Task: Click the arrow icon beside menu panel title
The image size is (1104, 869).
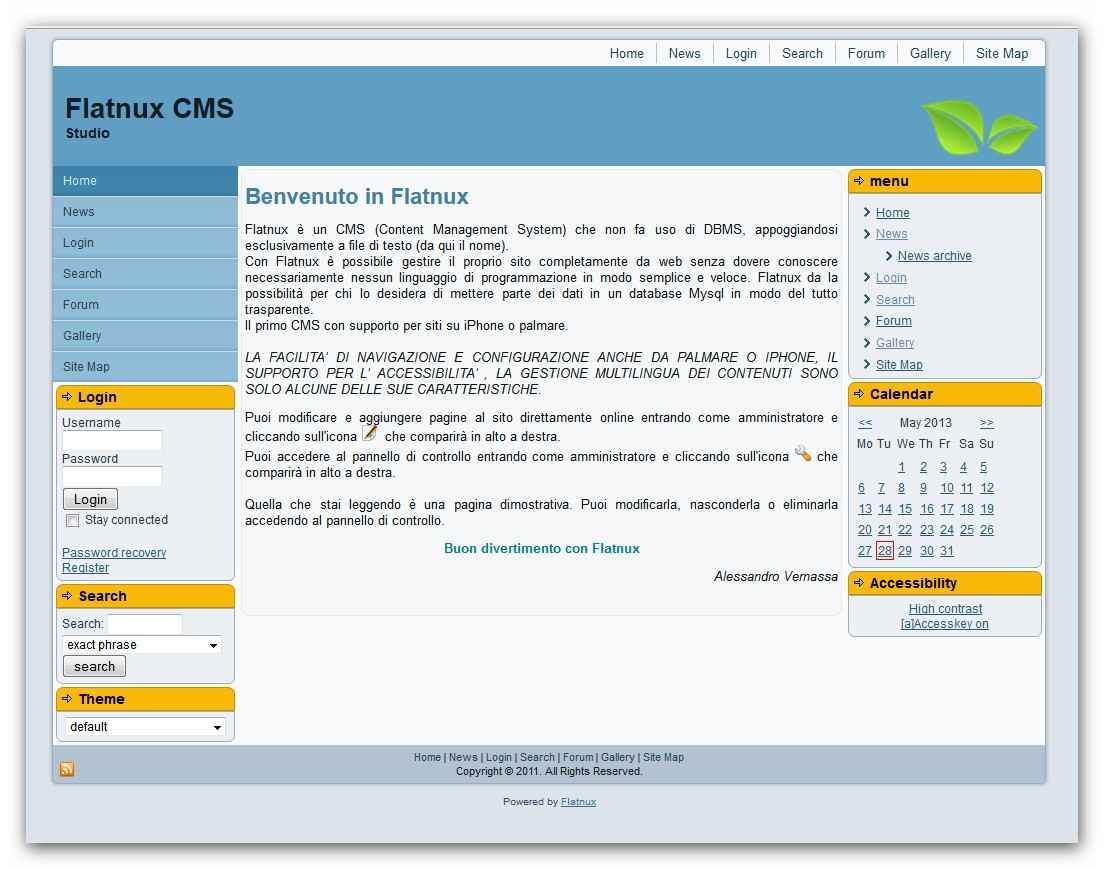Action: (x=859, y=181)
